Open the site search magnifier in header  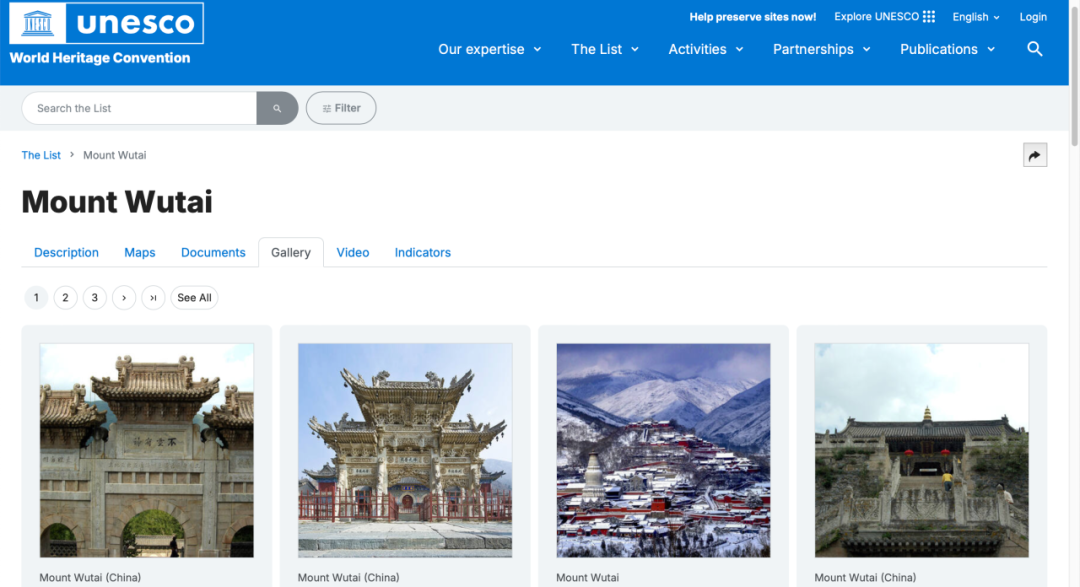pyautogui.click(x=1035, y=49)
